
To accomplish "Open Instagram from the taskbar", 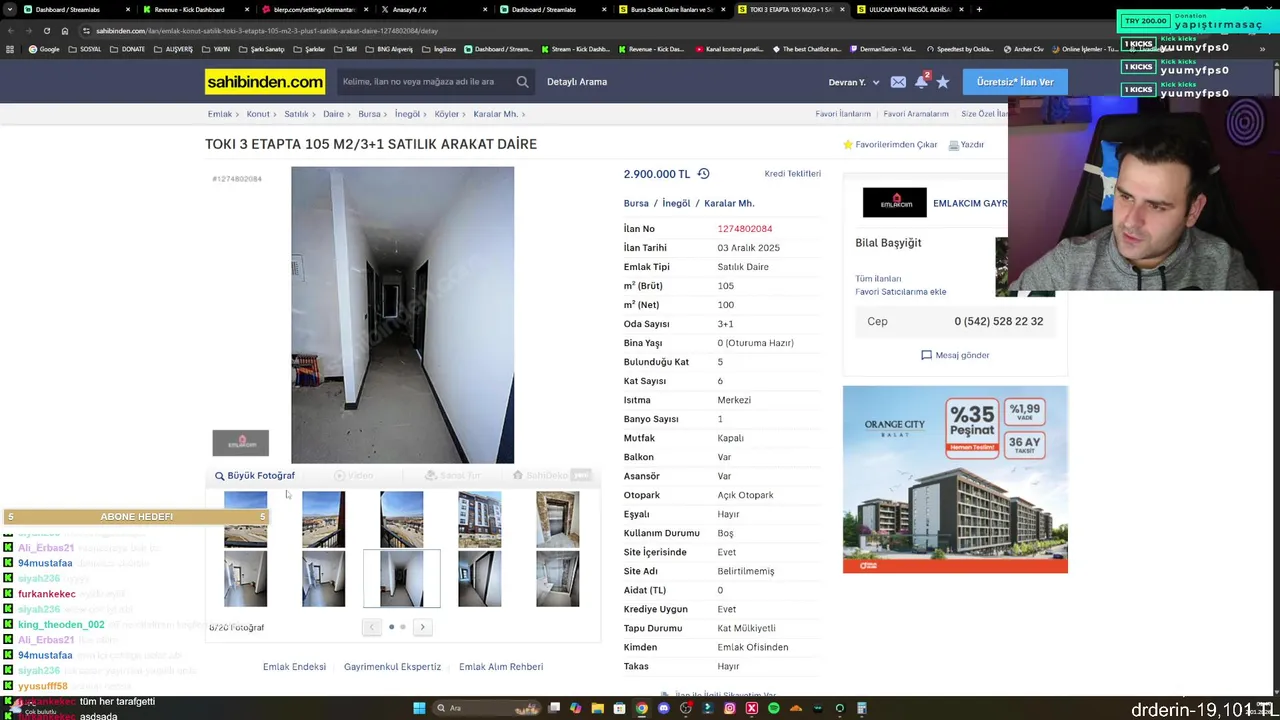I will pos(729,708).
